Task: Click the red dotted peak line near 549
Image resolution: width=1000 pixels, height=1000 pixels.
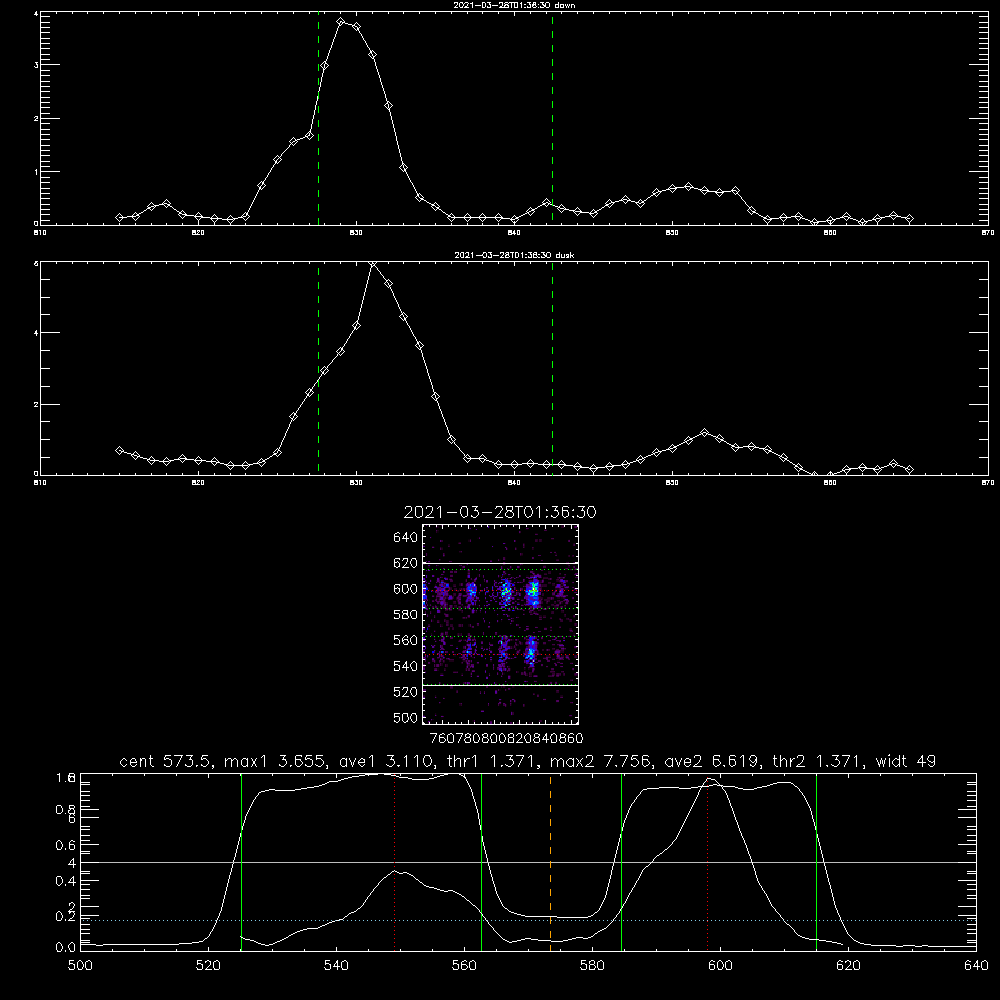Action: (x=395, y=862)
